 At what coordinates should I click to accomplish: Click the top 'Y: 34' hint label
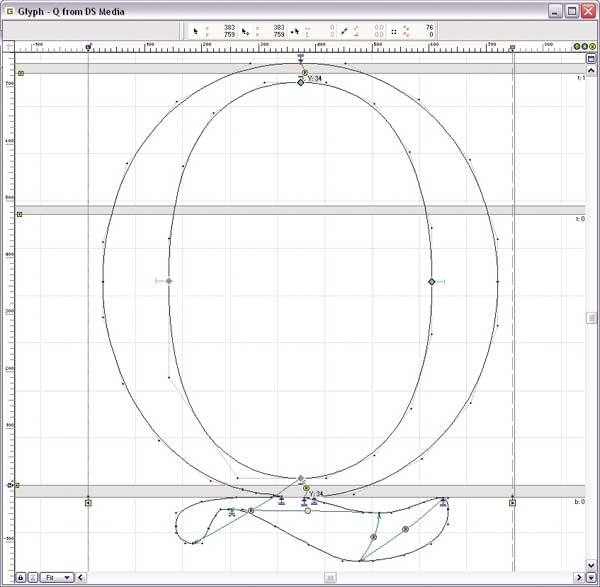coord(315,78)
